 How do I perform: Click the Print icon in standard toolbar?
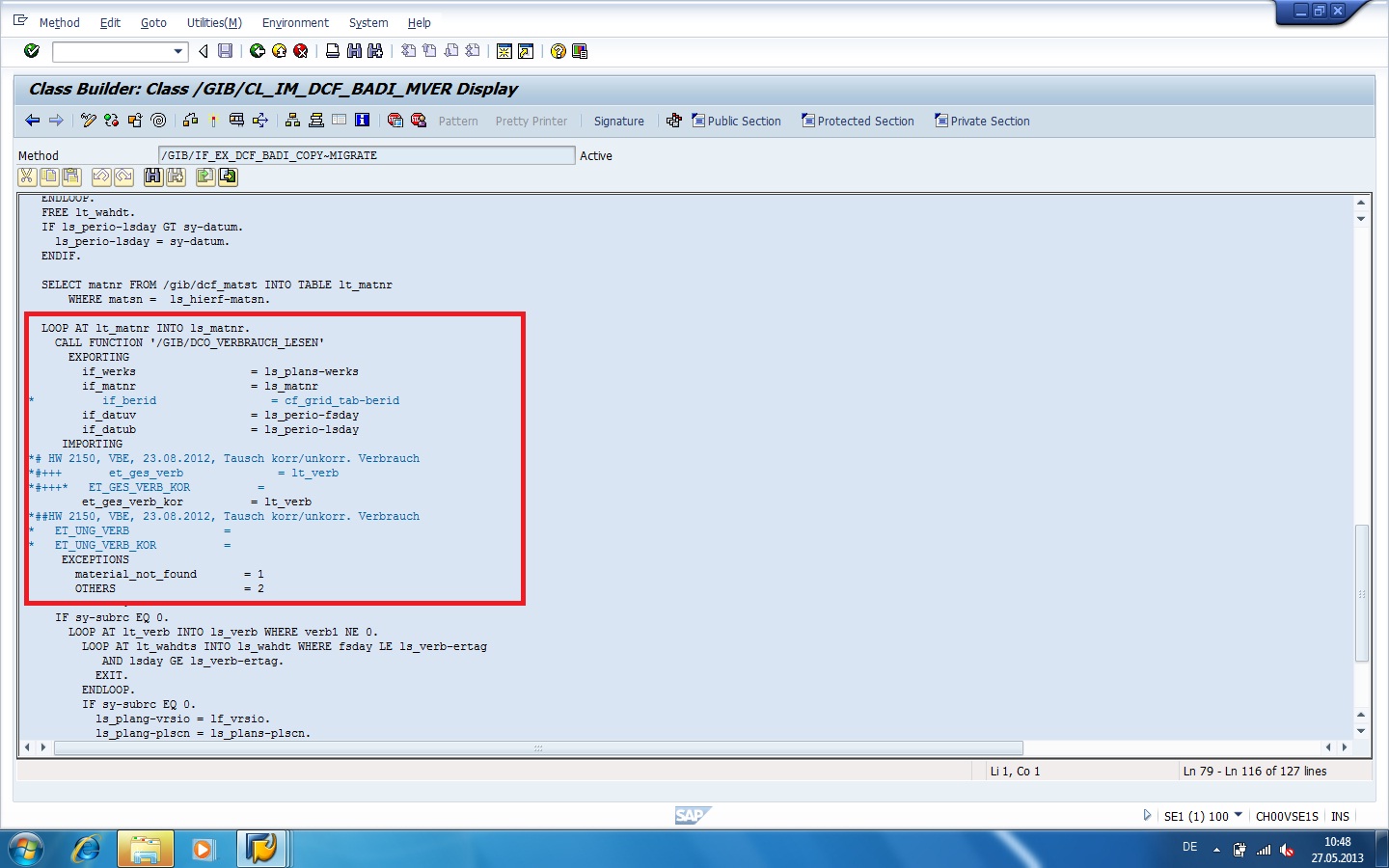pos(333,51)
